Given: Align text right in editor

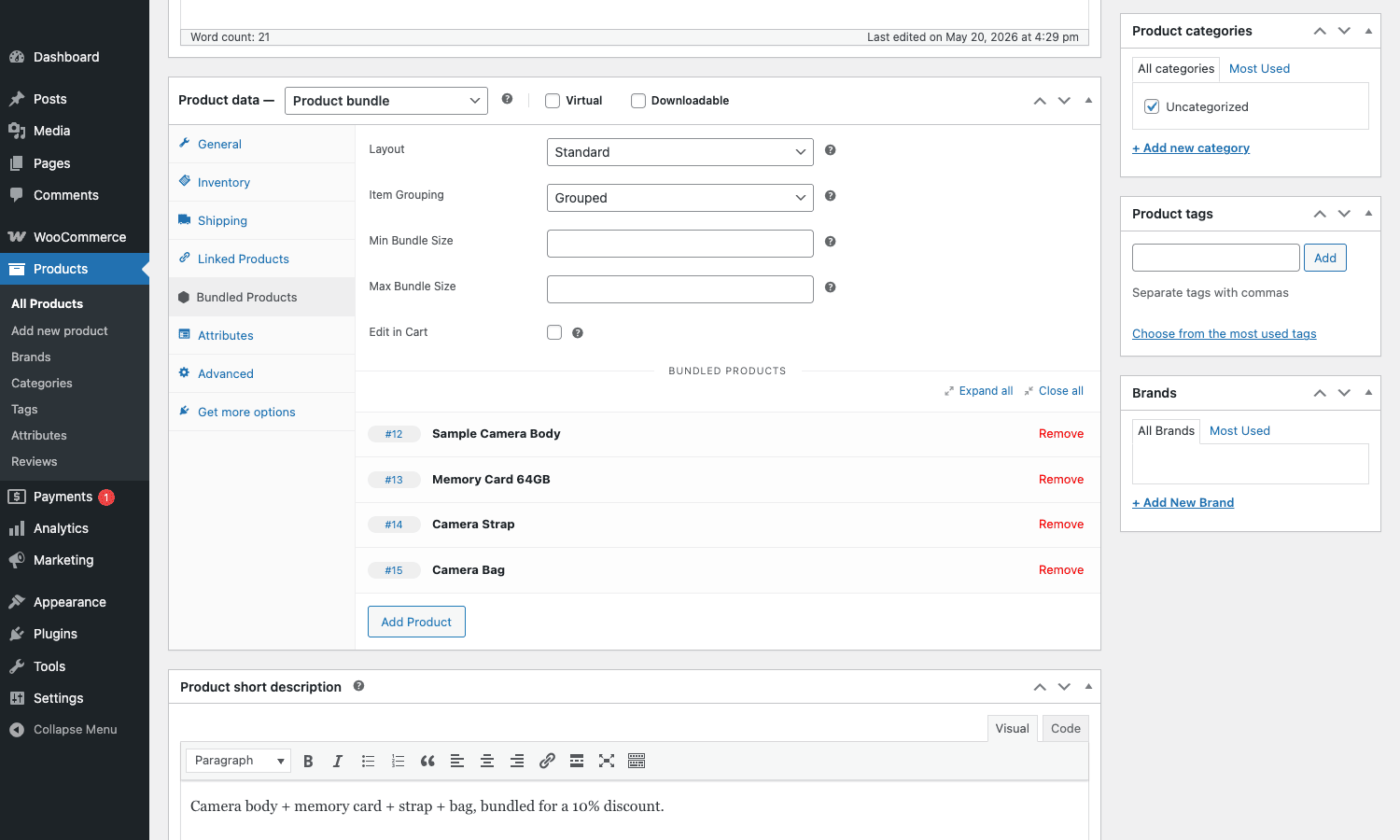Looking at the screenshot, I should (517, 761).
